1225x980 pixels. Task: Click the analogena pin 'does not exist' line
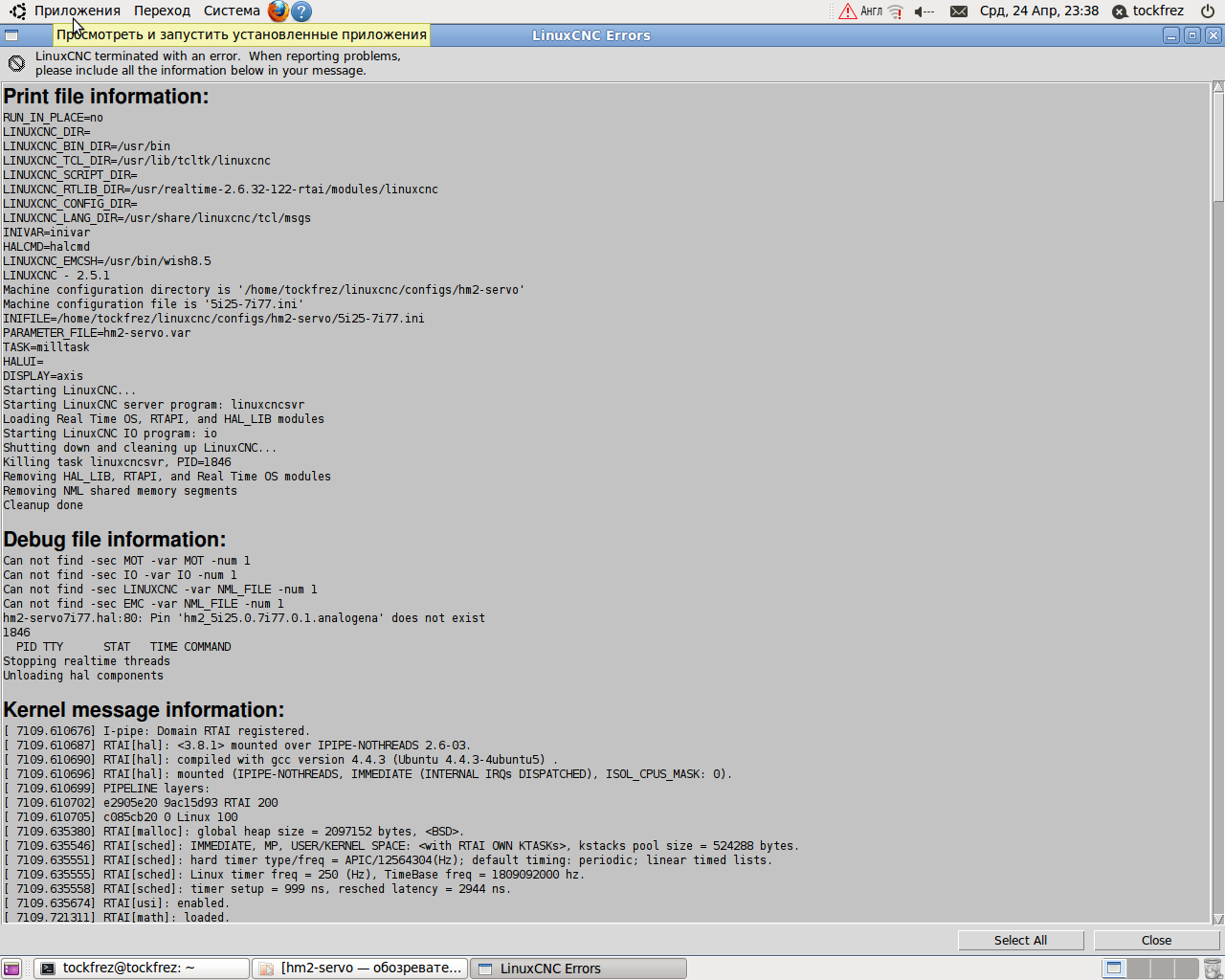pos(244,618)
